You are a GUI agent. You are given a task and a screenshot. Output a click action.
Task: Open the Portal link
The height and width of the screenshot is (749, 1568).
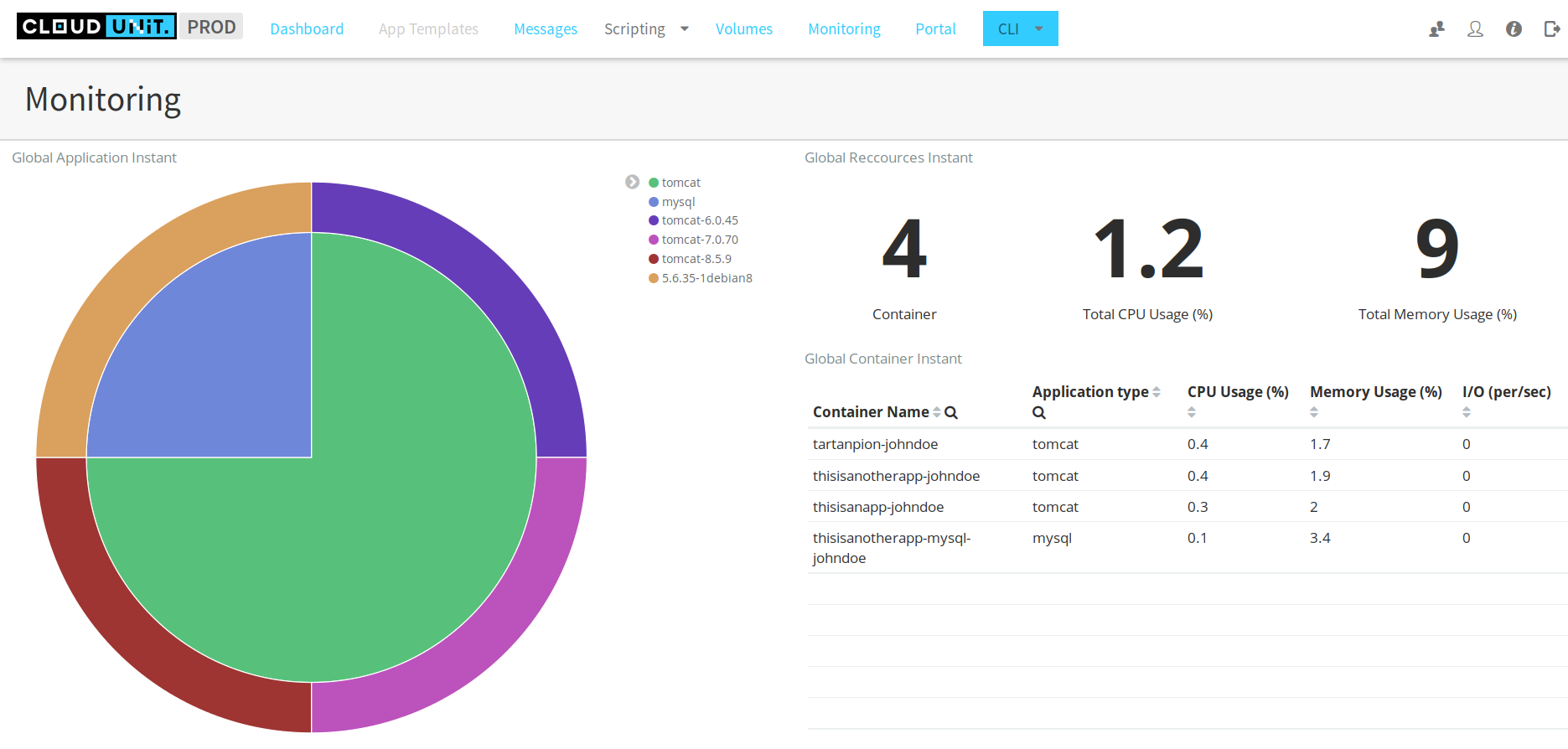(935, 29)
